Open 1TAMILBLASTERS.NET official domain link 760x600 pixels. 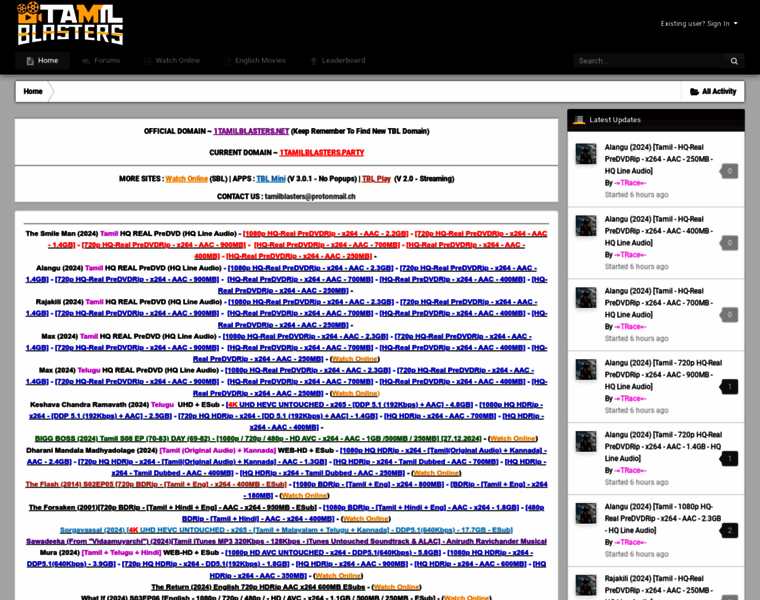251,131
